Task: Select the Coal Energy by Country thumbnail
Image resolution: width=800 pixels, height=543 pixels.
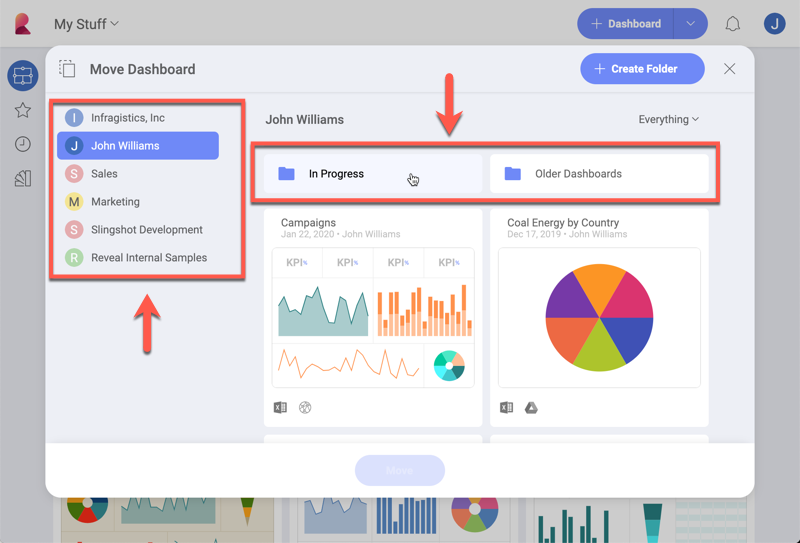Action: click(599, 316)
